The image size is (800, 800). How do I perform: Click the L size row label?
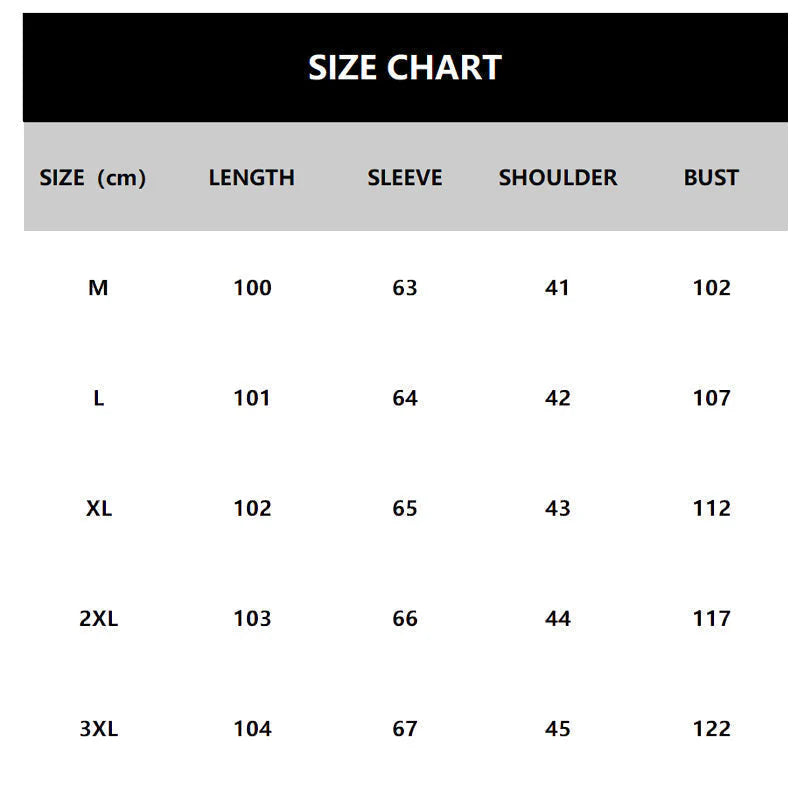pos(98,398)
